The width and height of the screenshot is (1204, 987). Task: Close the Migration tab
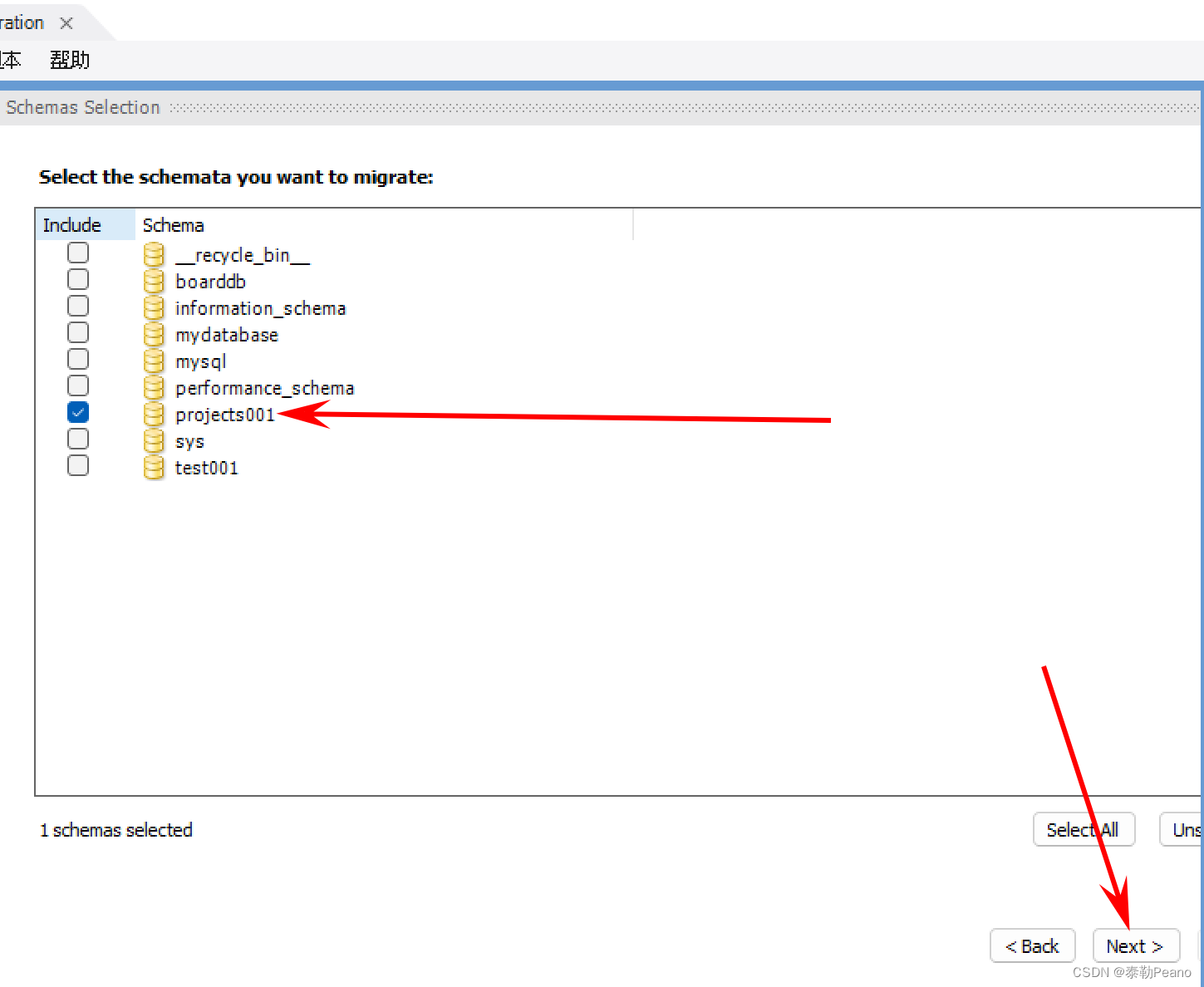[x=66, y=23]
